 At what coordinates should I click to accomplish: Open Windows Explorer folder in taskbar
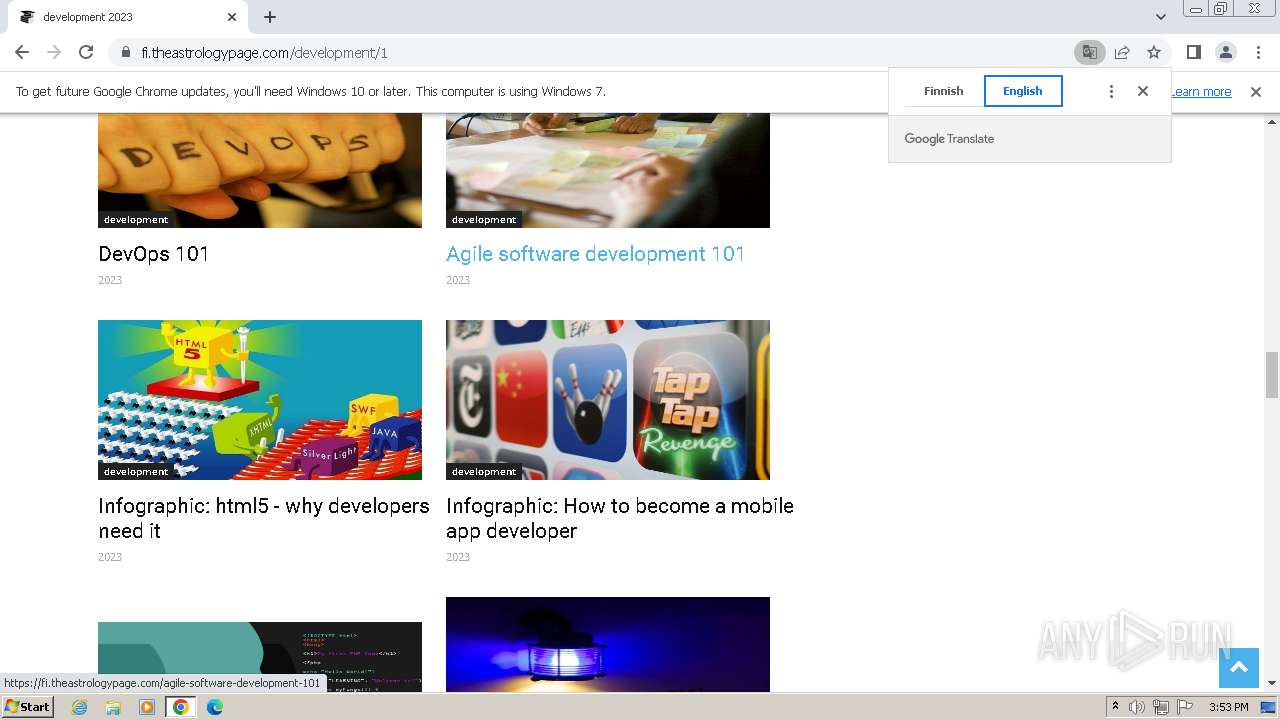tap(113, 707)
